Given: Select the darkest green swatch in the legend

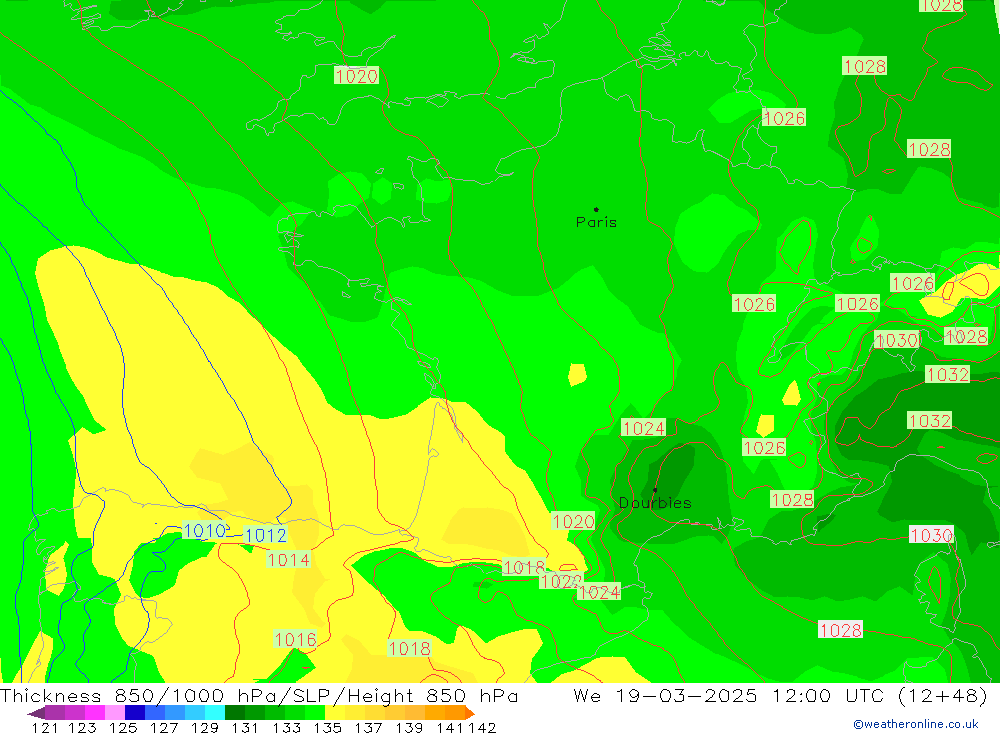Looking at the screenshot, I should 235,713.
